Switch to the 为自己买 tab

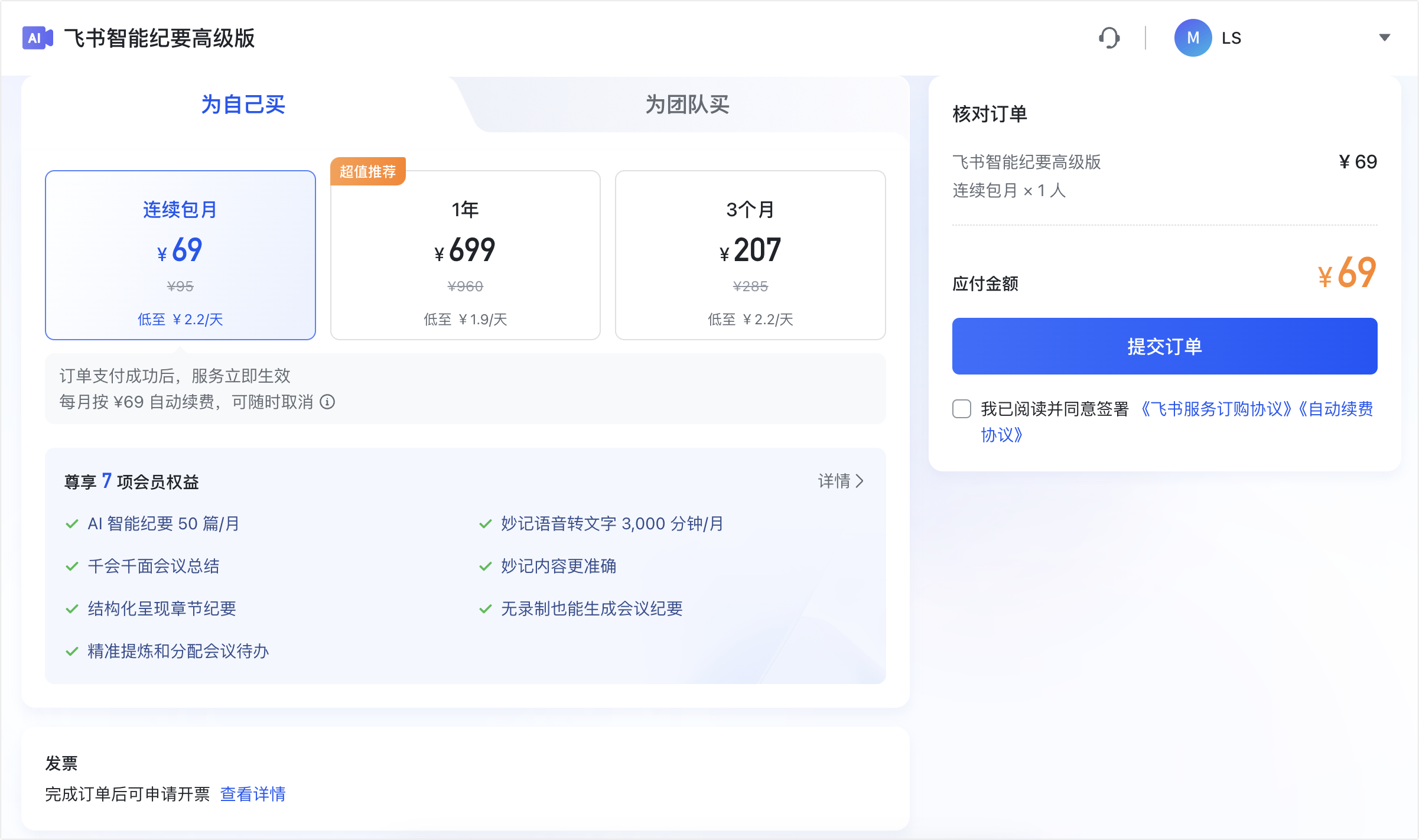(243, 105)
